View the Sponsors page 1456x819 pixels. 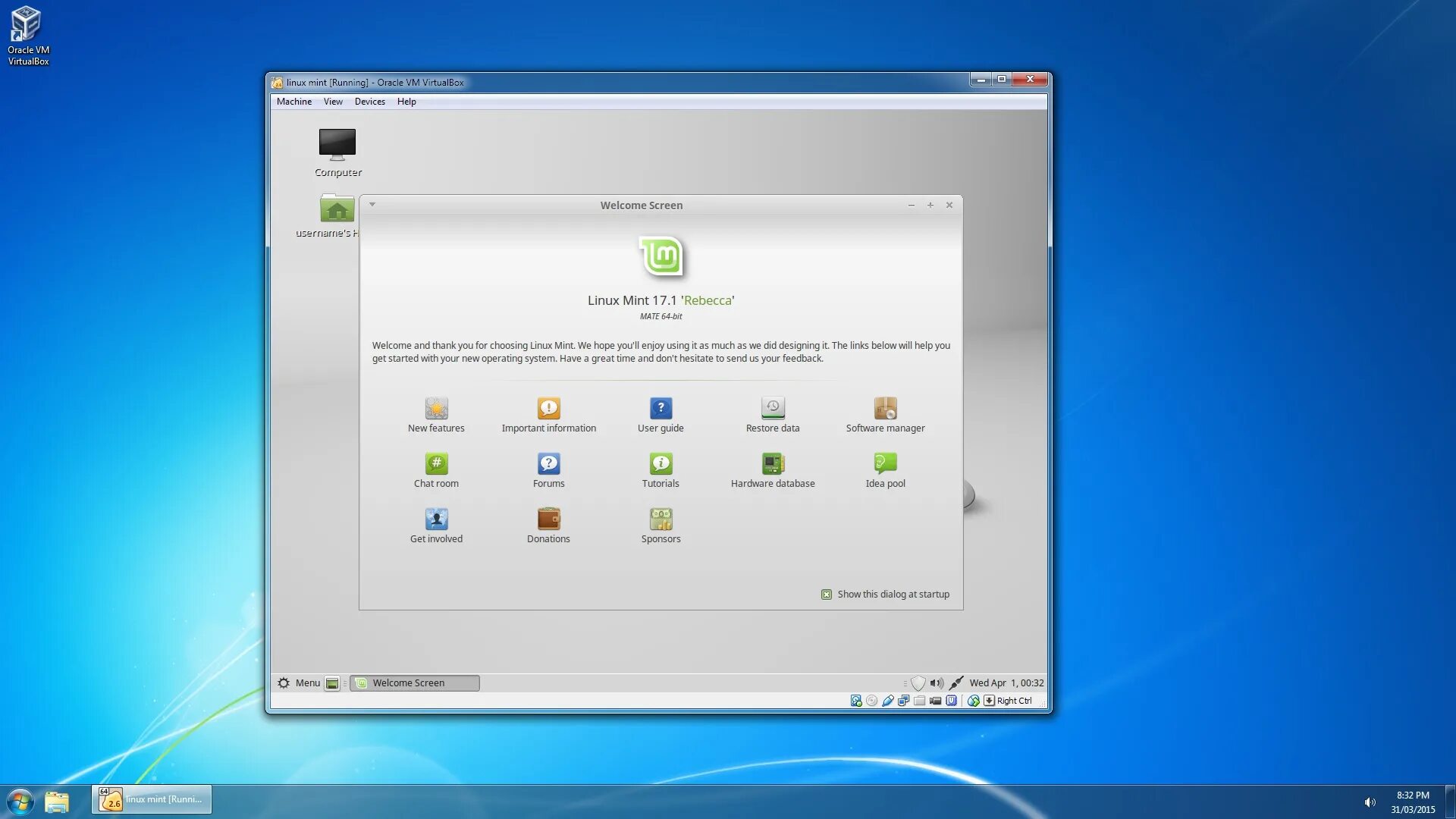click(661, 526)
